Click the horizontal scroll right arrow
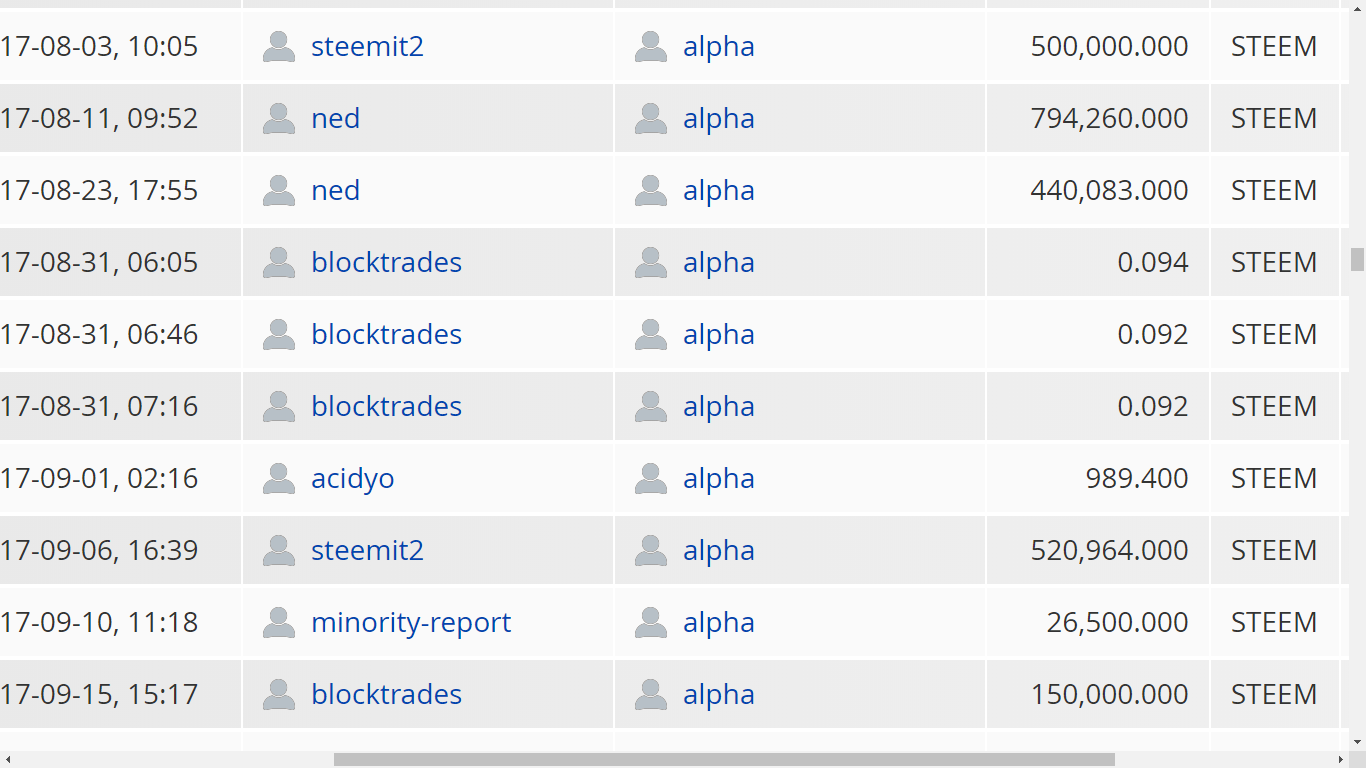Viewport: 1366px width, 768px height. tap(1339, 759)
